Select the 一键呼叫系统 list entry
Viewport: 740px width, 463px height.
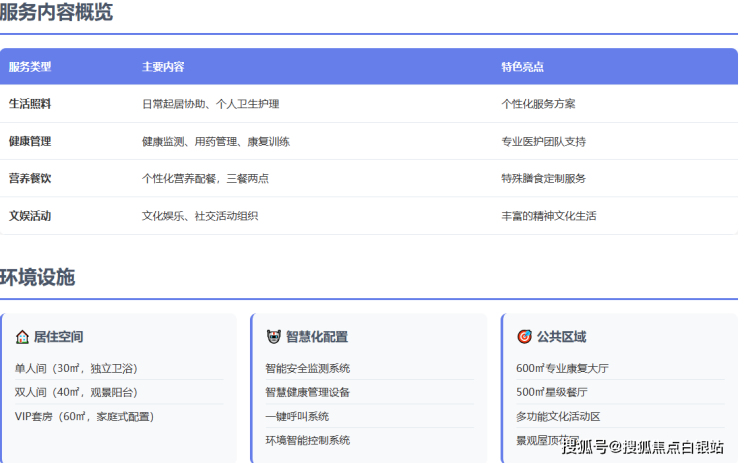[297, 417]
